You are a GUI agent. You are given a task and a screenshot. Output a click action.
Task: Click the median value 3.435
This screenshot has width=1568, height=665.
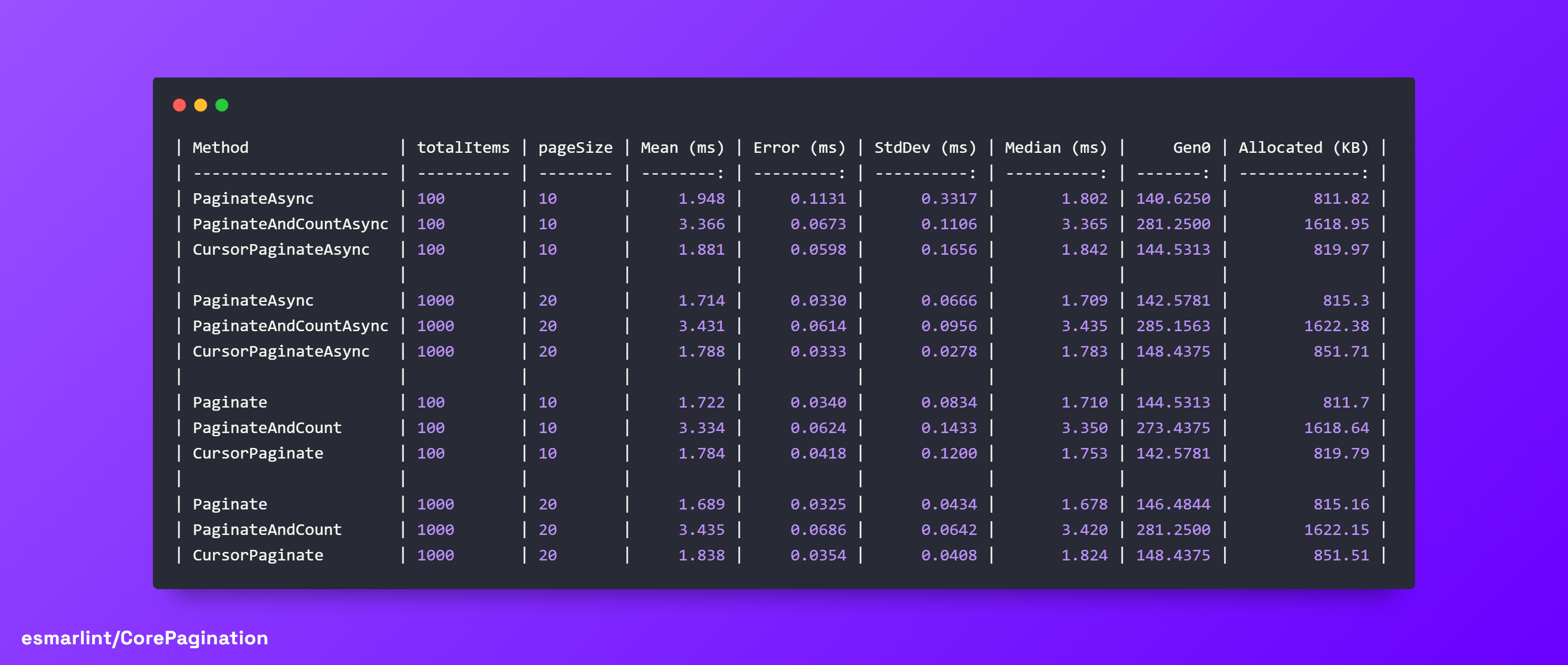1084,326
